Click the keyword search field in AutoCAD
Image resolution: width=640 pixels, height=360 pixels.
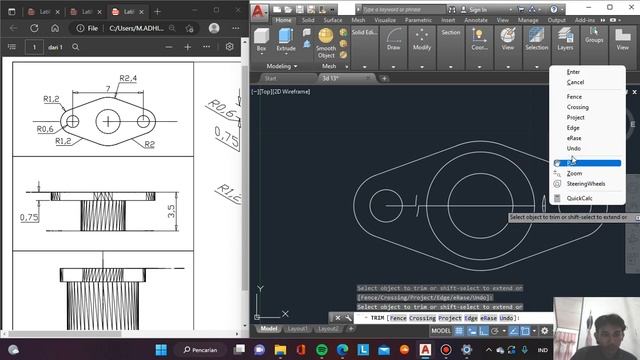click(403, 9)
